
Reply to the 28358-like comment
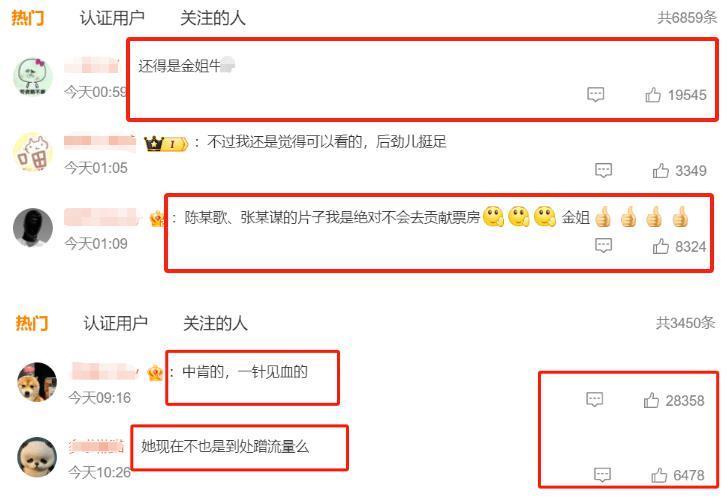click(x=594, y=399)
